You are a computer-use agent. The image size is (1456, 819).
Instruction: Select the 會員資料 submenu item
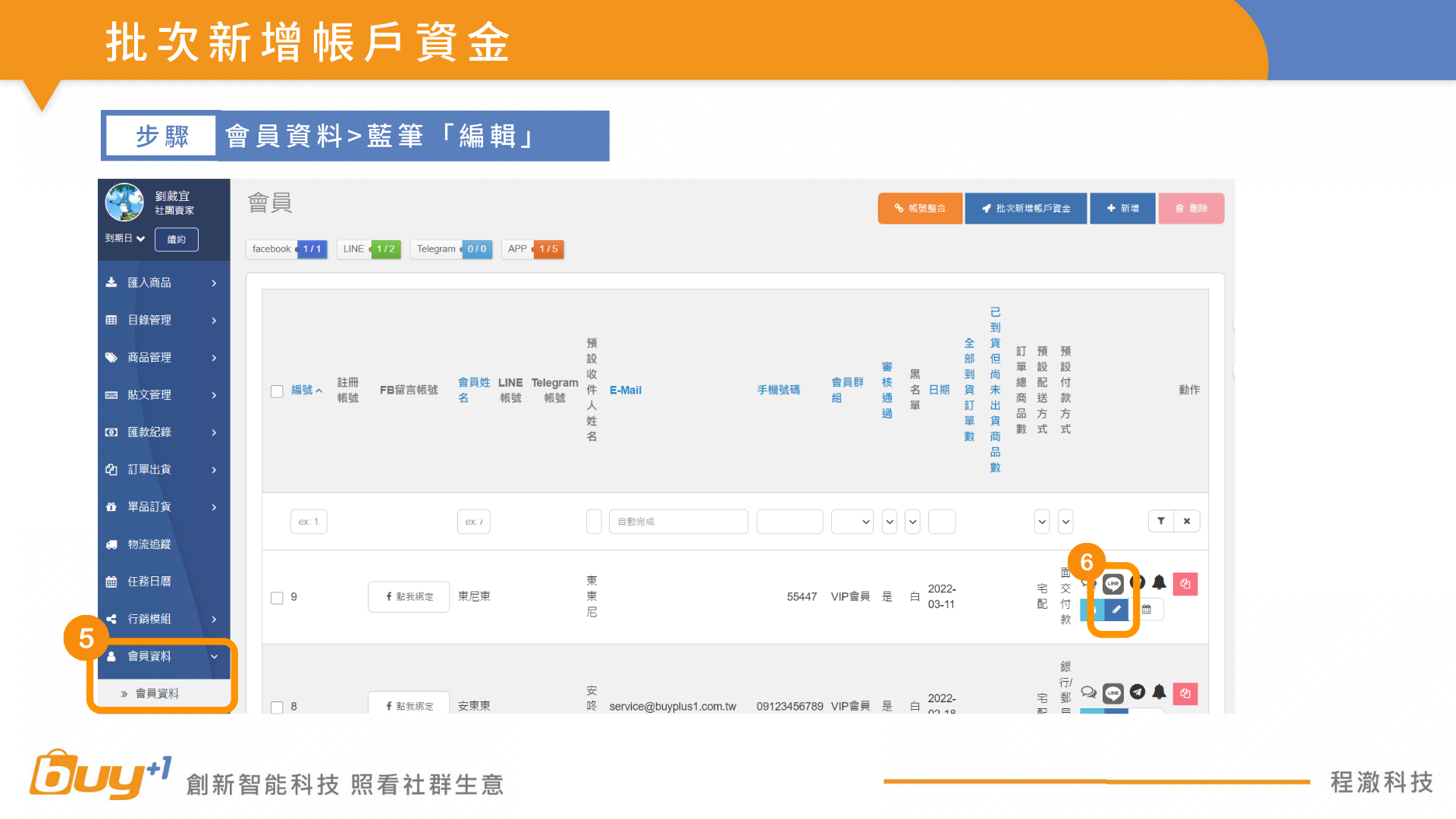157,694
